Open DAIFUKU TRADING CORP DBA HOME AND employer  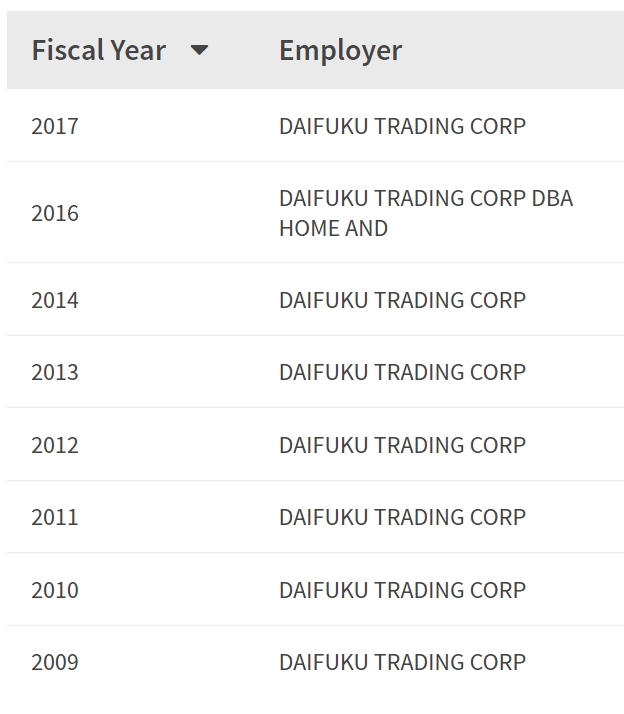(x=425, y=213)
